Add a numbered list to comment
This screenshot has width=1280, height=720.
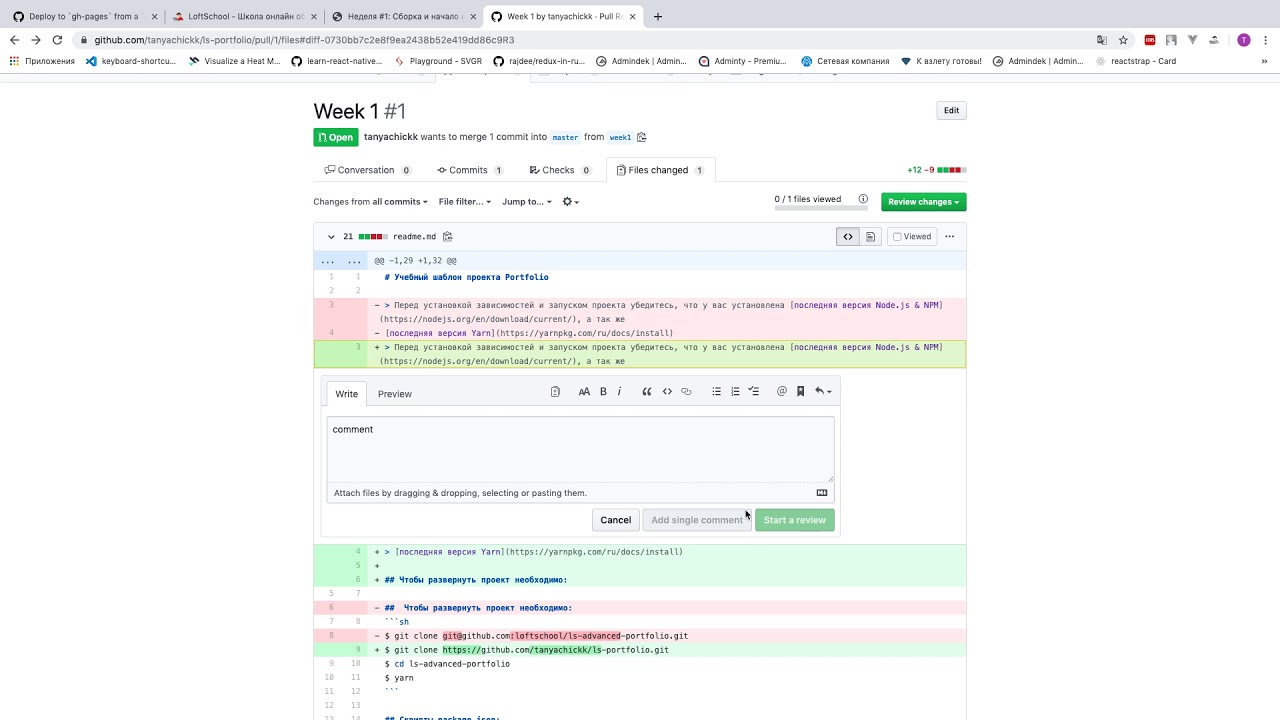pyautogui.click(x=735, y=392)
